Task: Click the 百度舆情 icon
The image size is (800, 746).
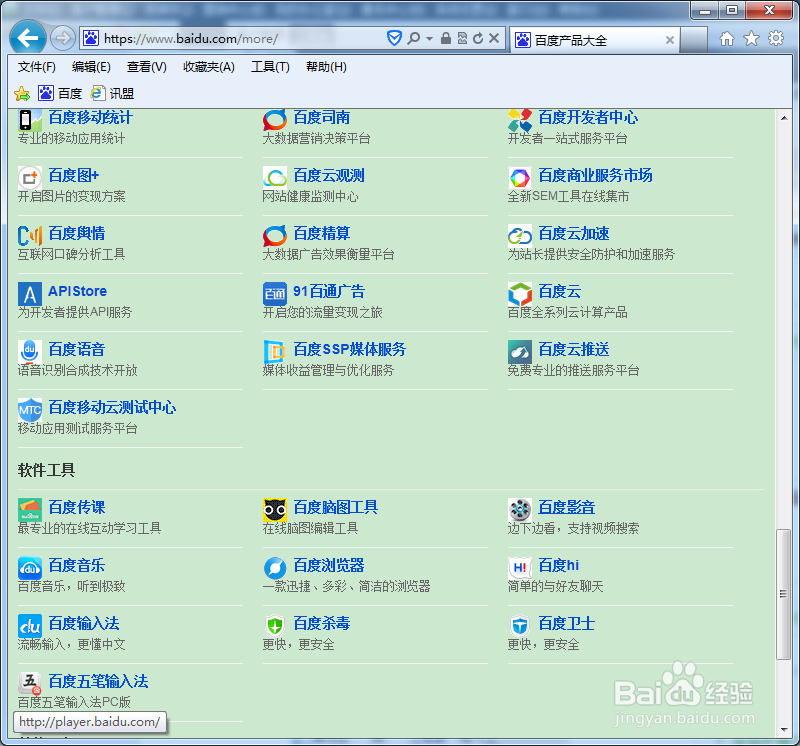Action: pyautogui.click(x=30, y=236)
